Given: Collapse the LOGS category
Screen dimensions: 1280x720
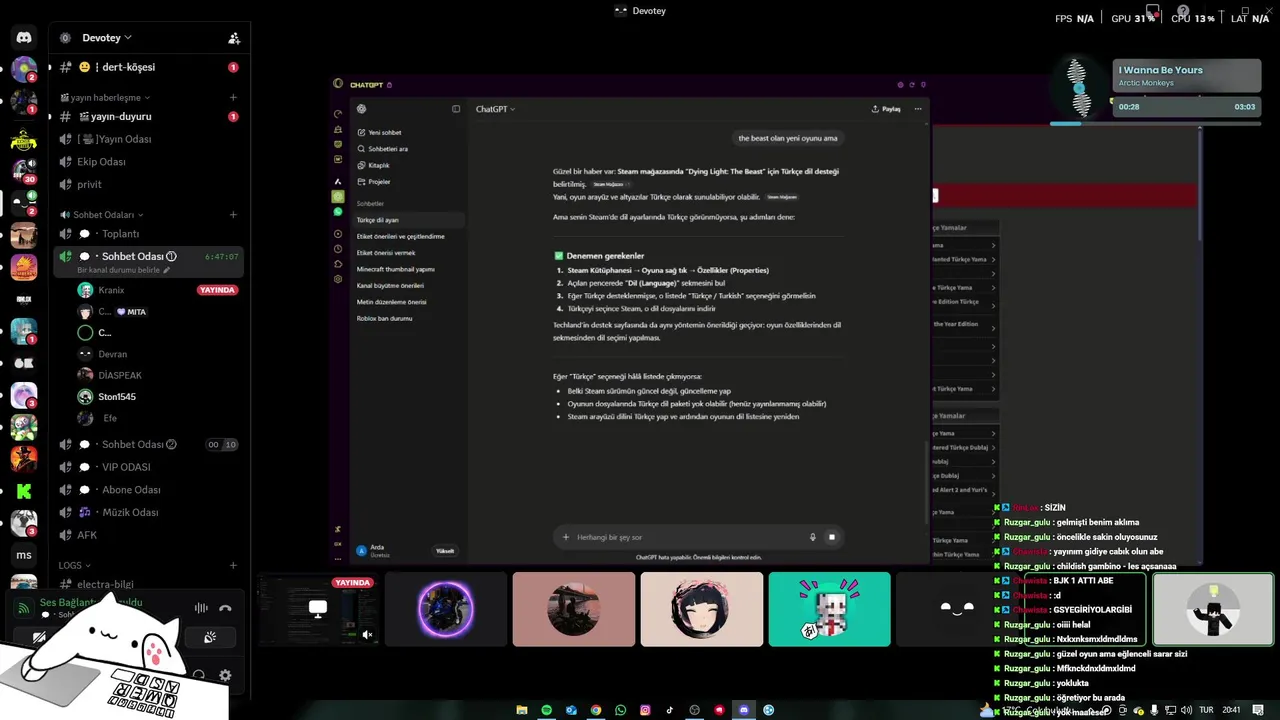Looking at the screenshot, I should point(75,565).
